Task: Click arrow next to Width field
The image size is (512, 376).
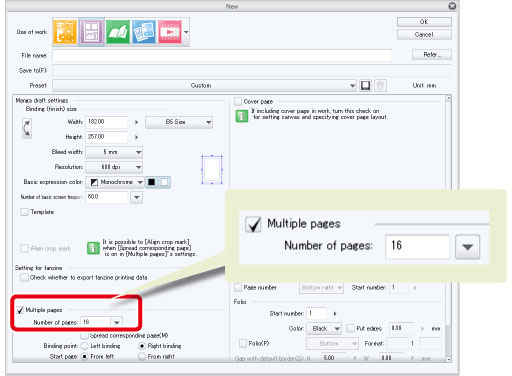Action: pyautogui.click(x=136, y=122)
